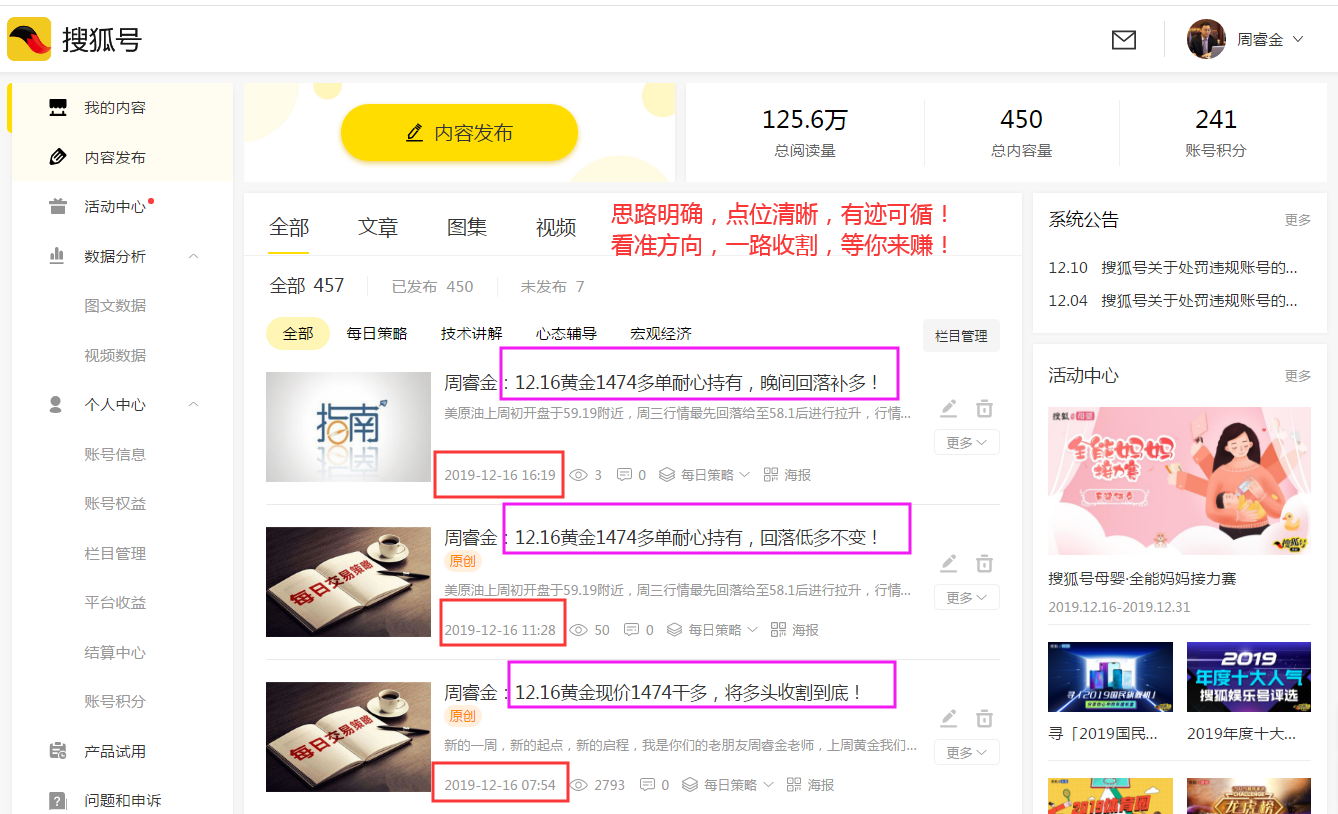Open article 晚间回落补多 title
1338x814 pixels.
(662, 383)
